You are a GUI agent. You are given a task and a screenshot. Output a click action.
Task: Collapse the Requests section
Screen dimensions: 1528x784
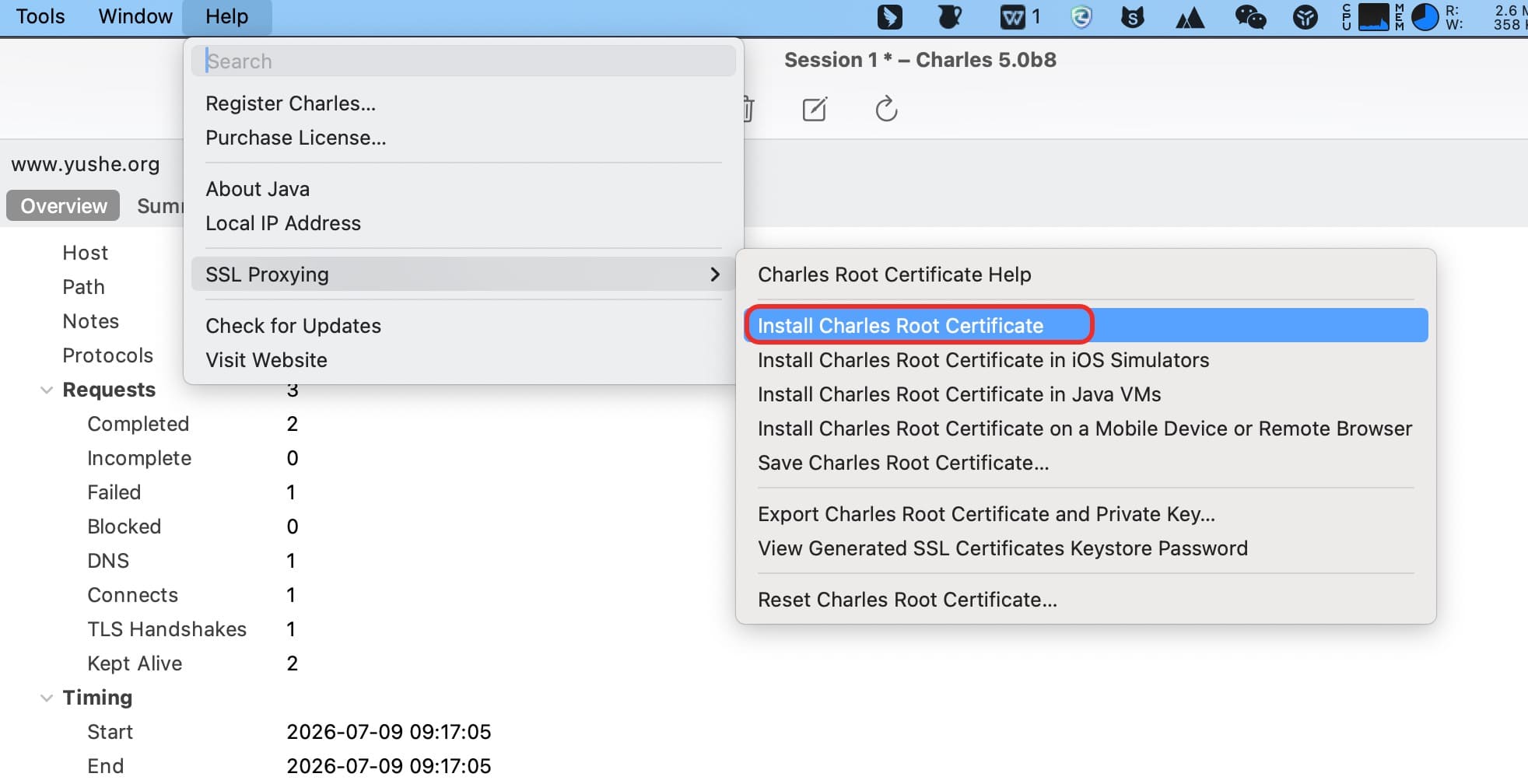point(47,390)
